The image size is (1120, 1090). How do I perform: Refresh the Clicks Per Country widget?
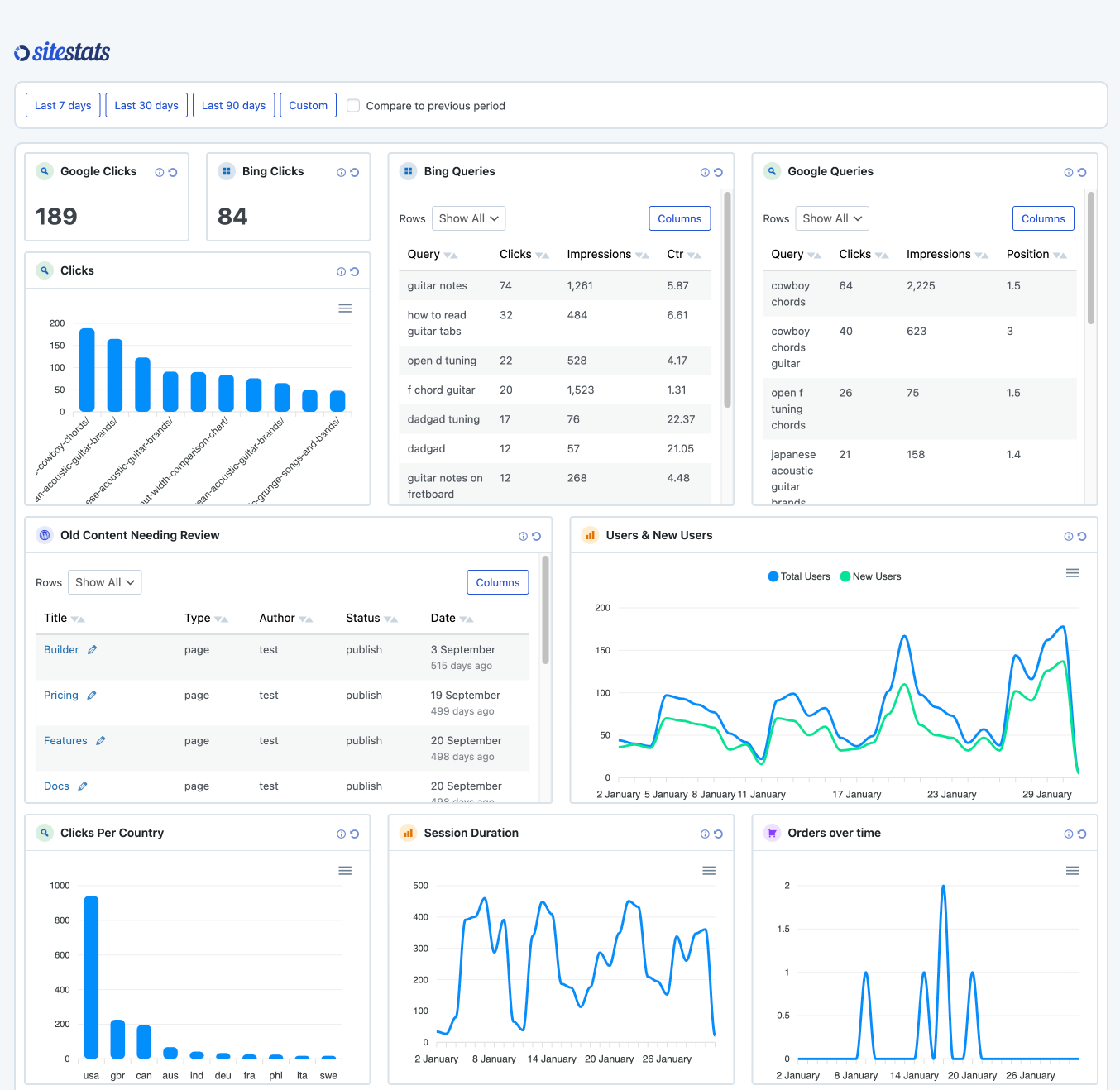(x=355, y=834)
